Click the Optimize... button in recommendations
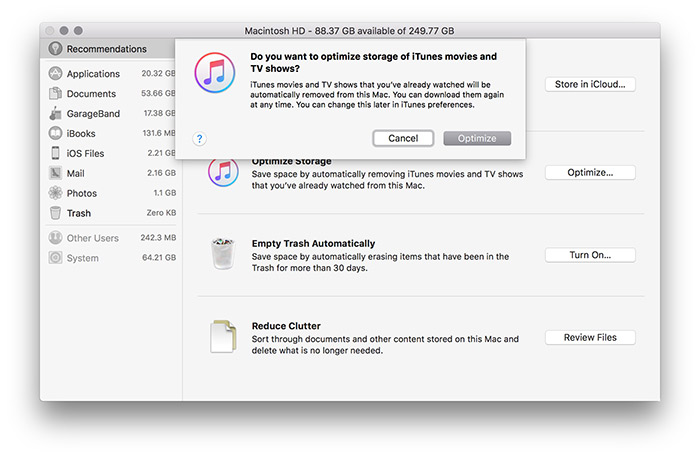Image resolution: width=700 pixels, height=458 pixels. tap(590, 173)
